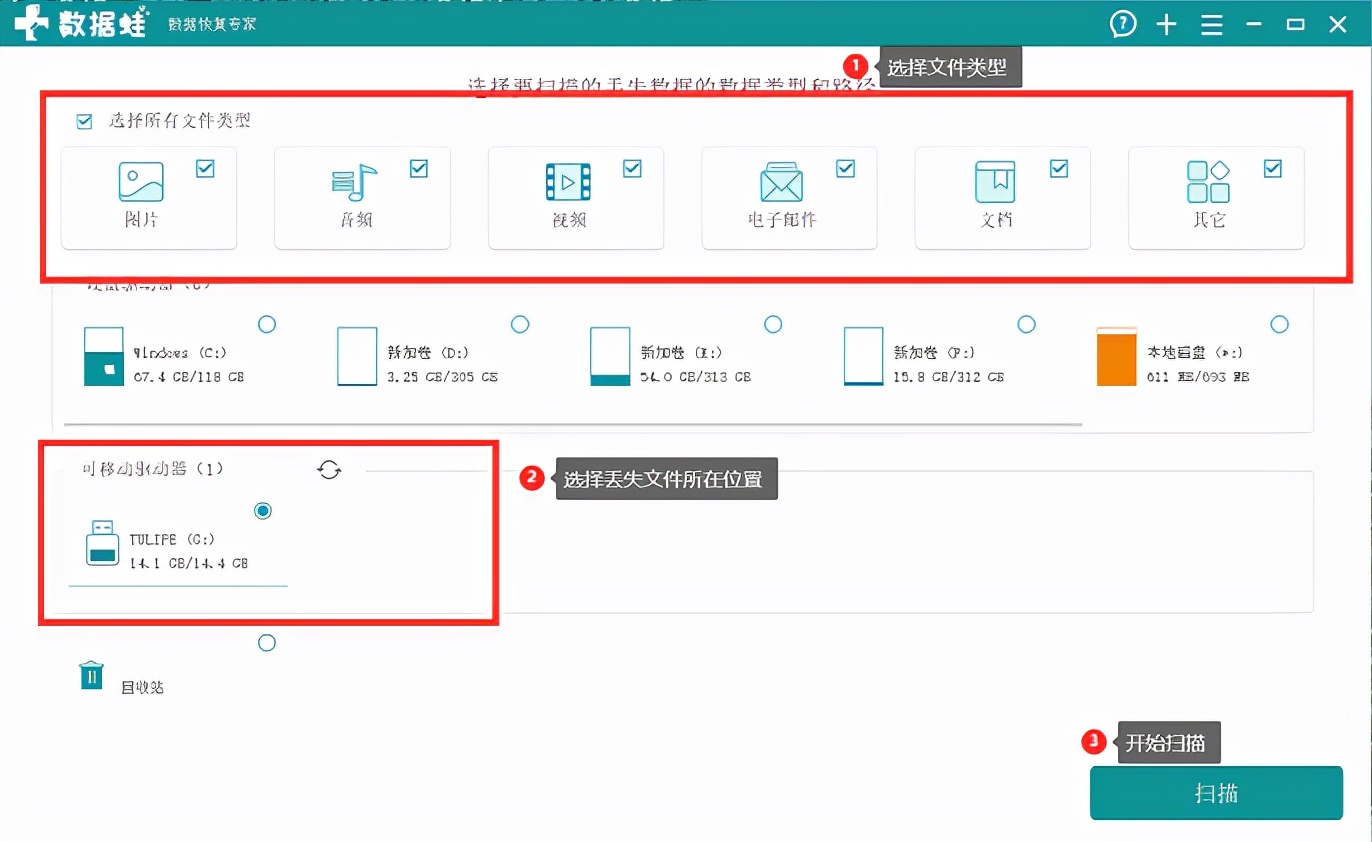This screenshot has width=1372, height=842.
Task: Select the 新加卷 (D:) radio button
Action: (519, 324)
